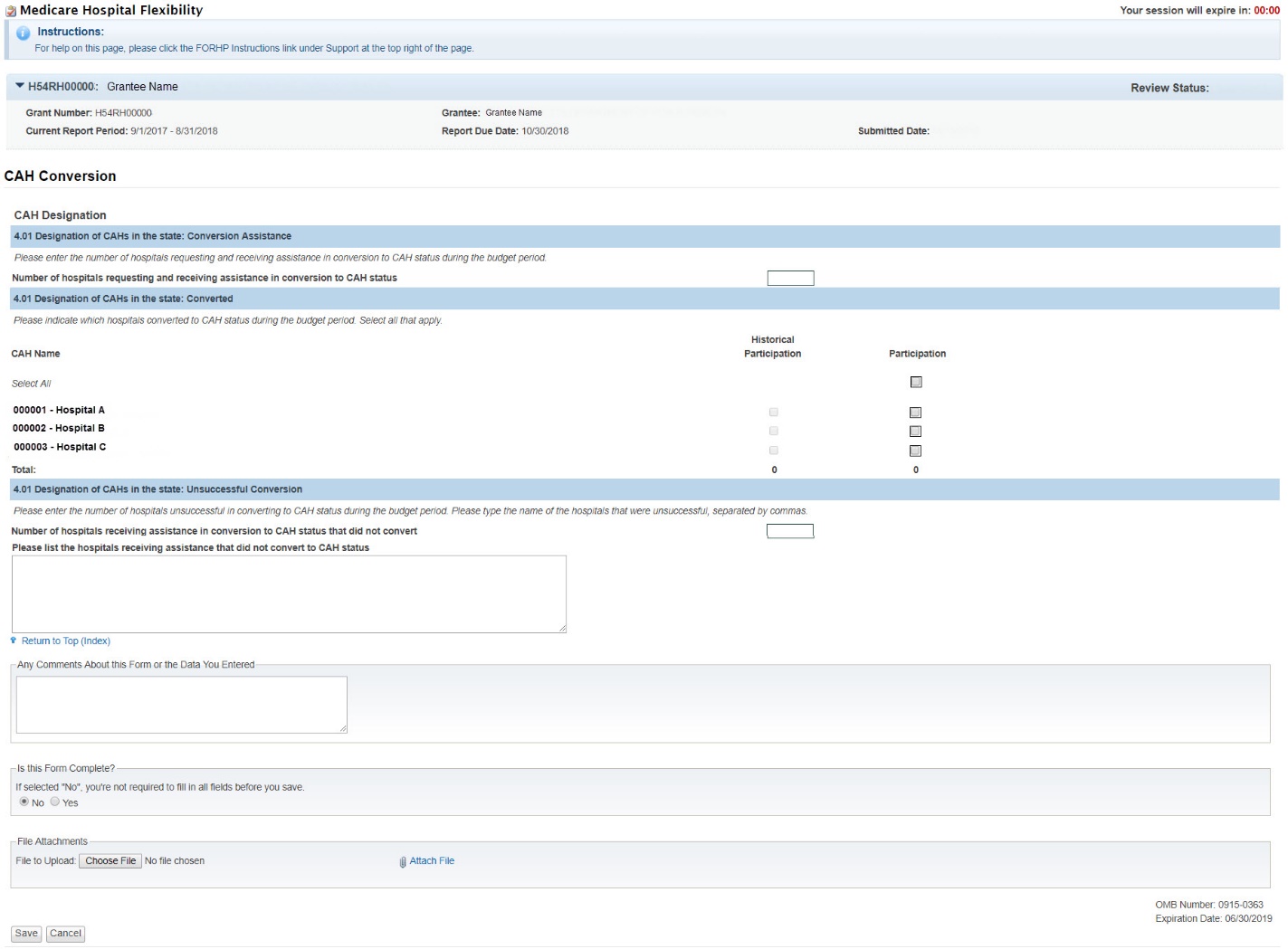Select No for Is this Form Complete
Viewport: 1288px width, 949px height.
24,802
